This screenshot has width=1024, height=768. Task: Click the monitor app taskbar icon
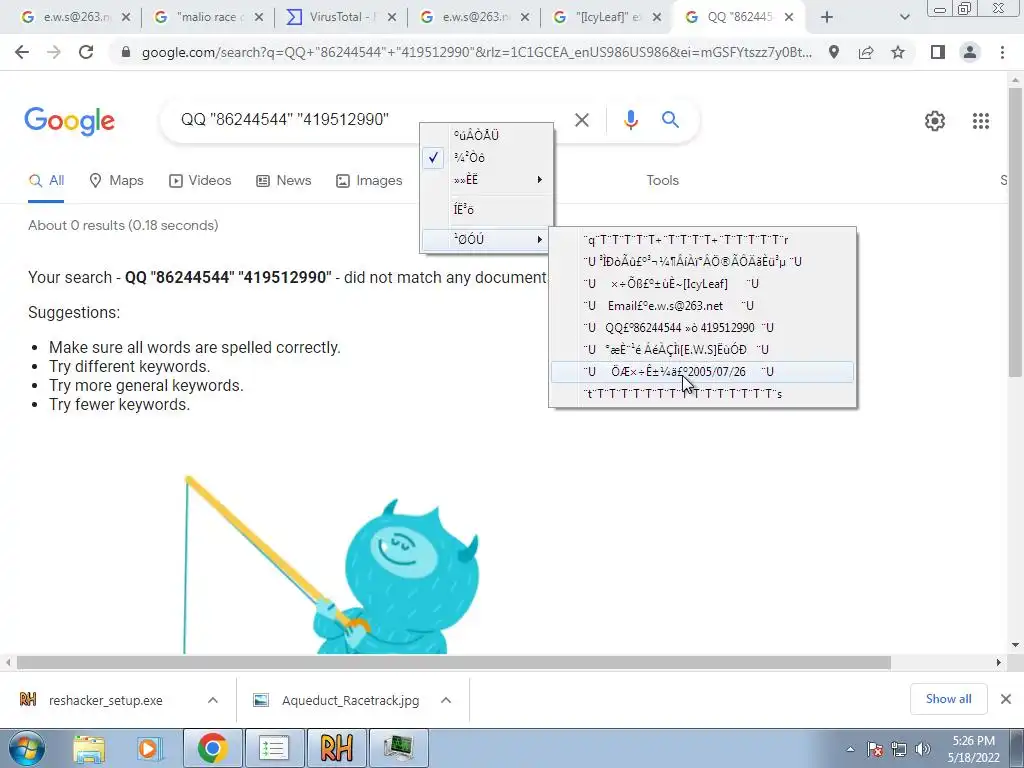point(398,748)
